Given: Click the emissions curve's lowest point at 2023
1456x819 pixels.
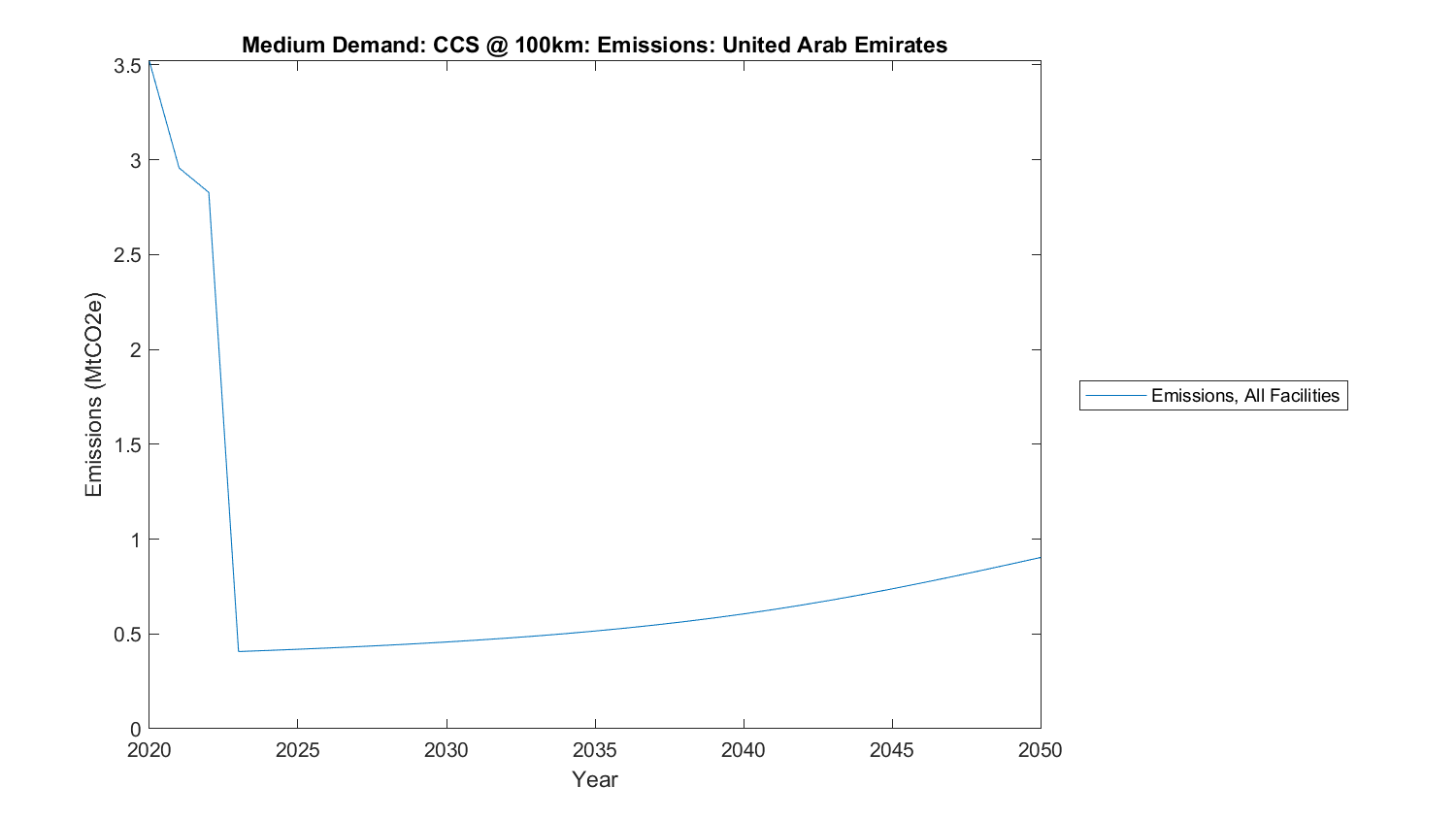Looking at the screenshot, I should coord(238,651).
